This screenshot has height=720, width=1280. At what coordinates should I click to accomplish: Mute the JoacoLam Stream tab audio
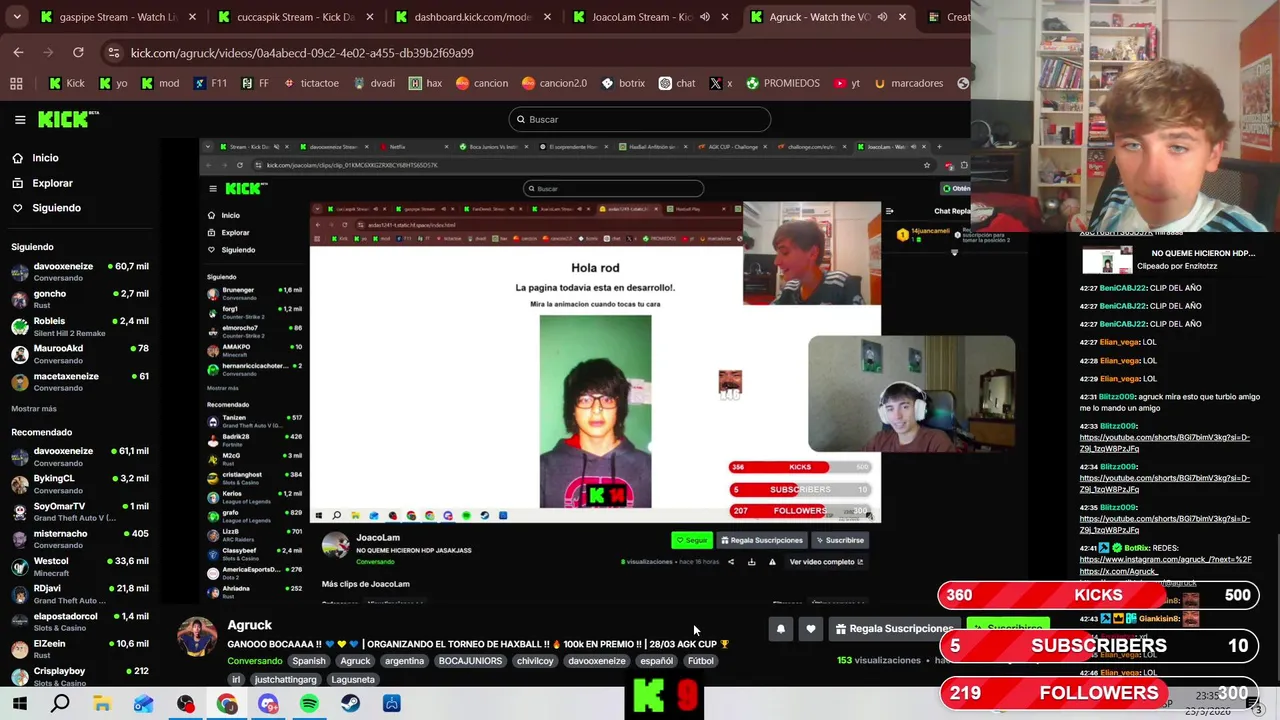[x=705, y=17]
